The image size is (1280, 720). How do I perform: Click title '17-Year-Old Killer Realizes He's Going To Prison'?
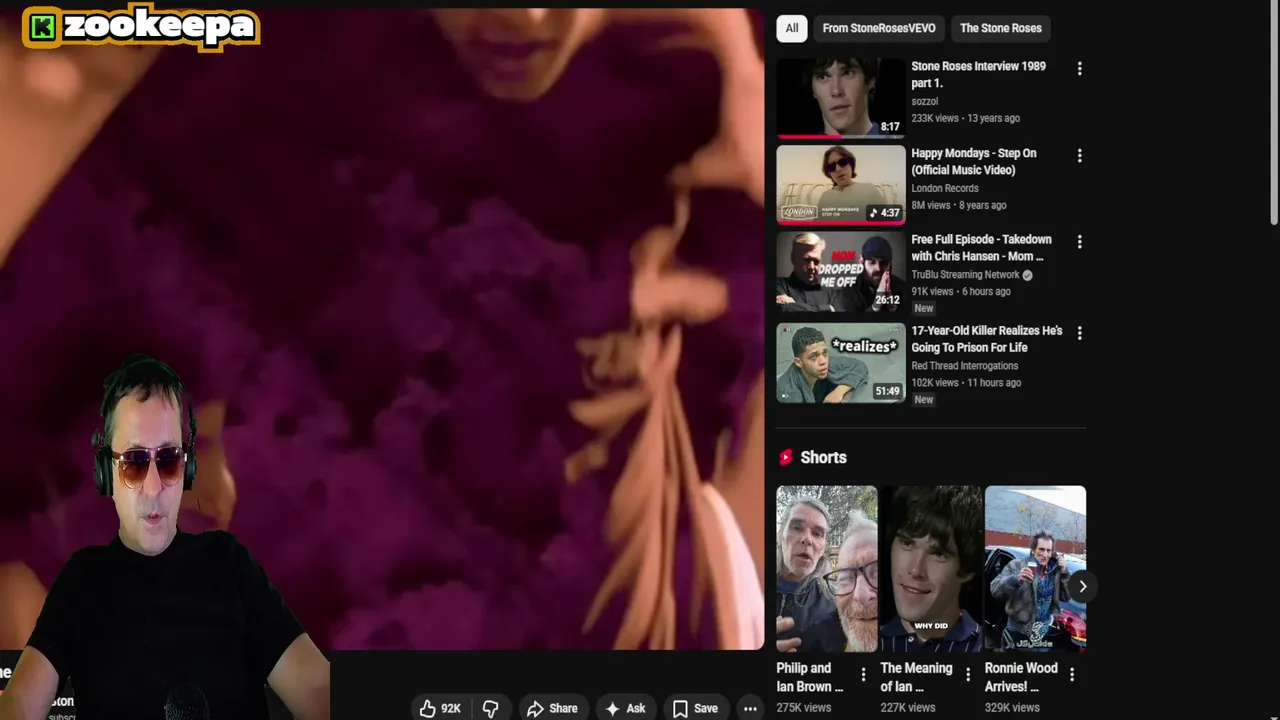click(x=987, y=338)
